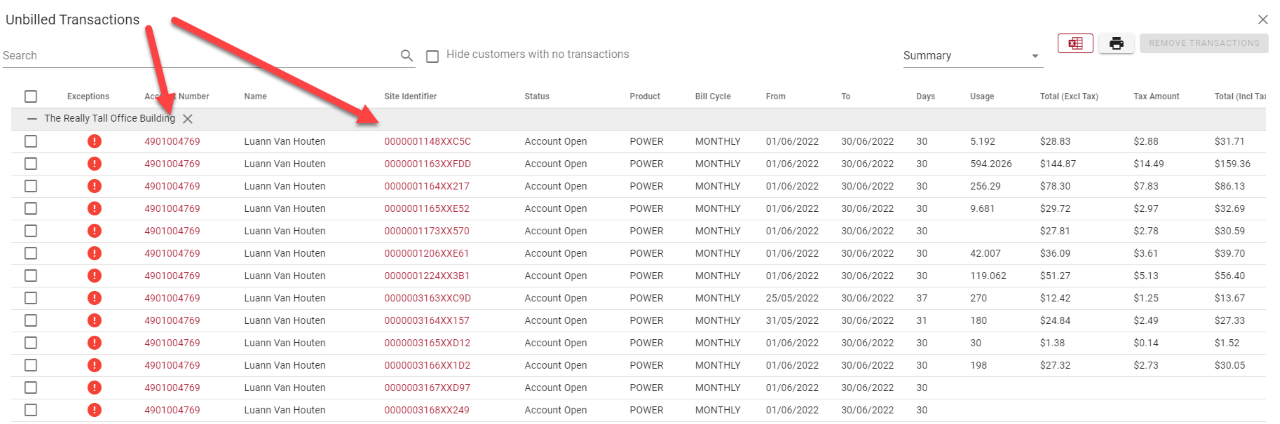Close the Unbilled Transactions dialog
Screen dimensions: 1280x424
[1263, 19]
